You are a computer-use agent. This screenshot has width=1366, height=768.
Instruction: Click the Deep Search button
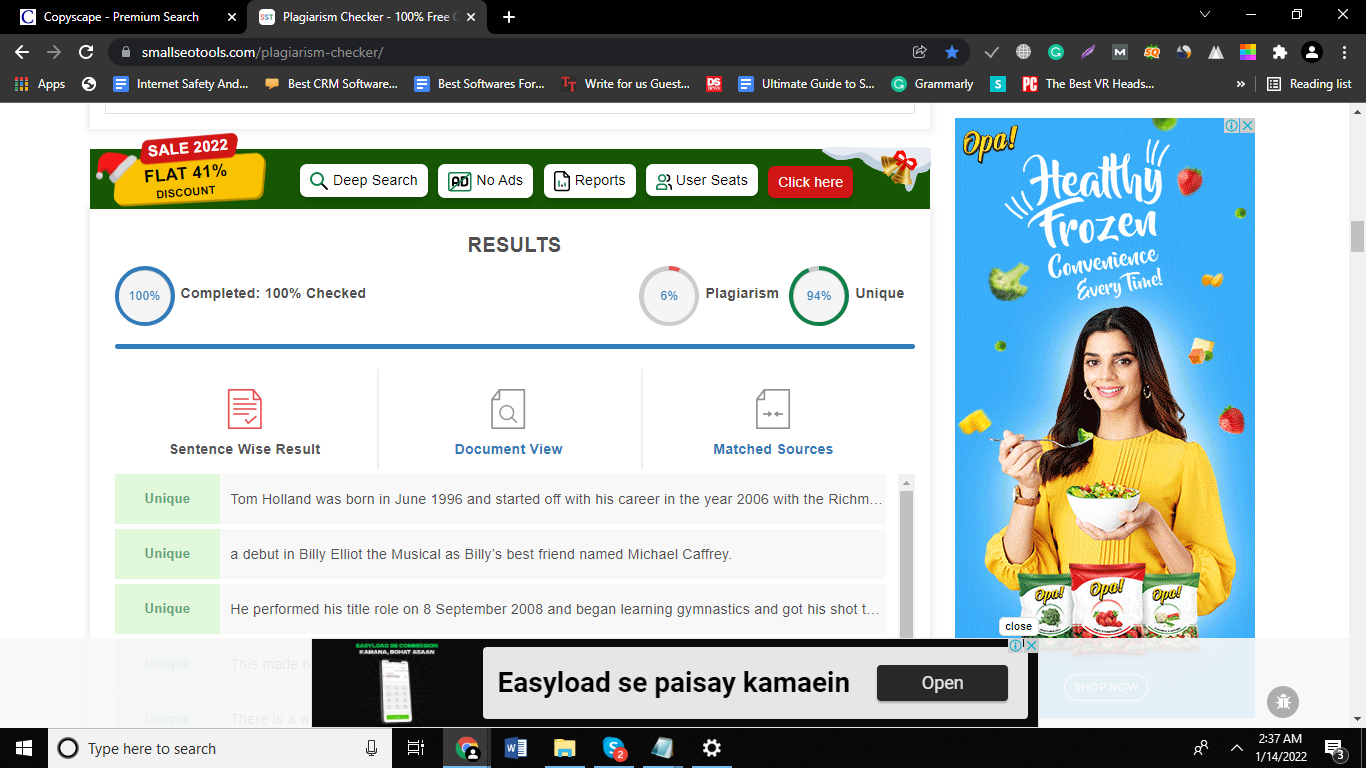(364, 181)
